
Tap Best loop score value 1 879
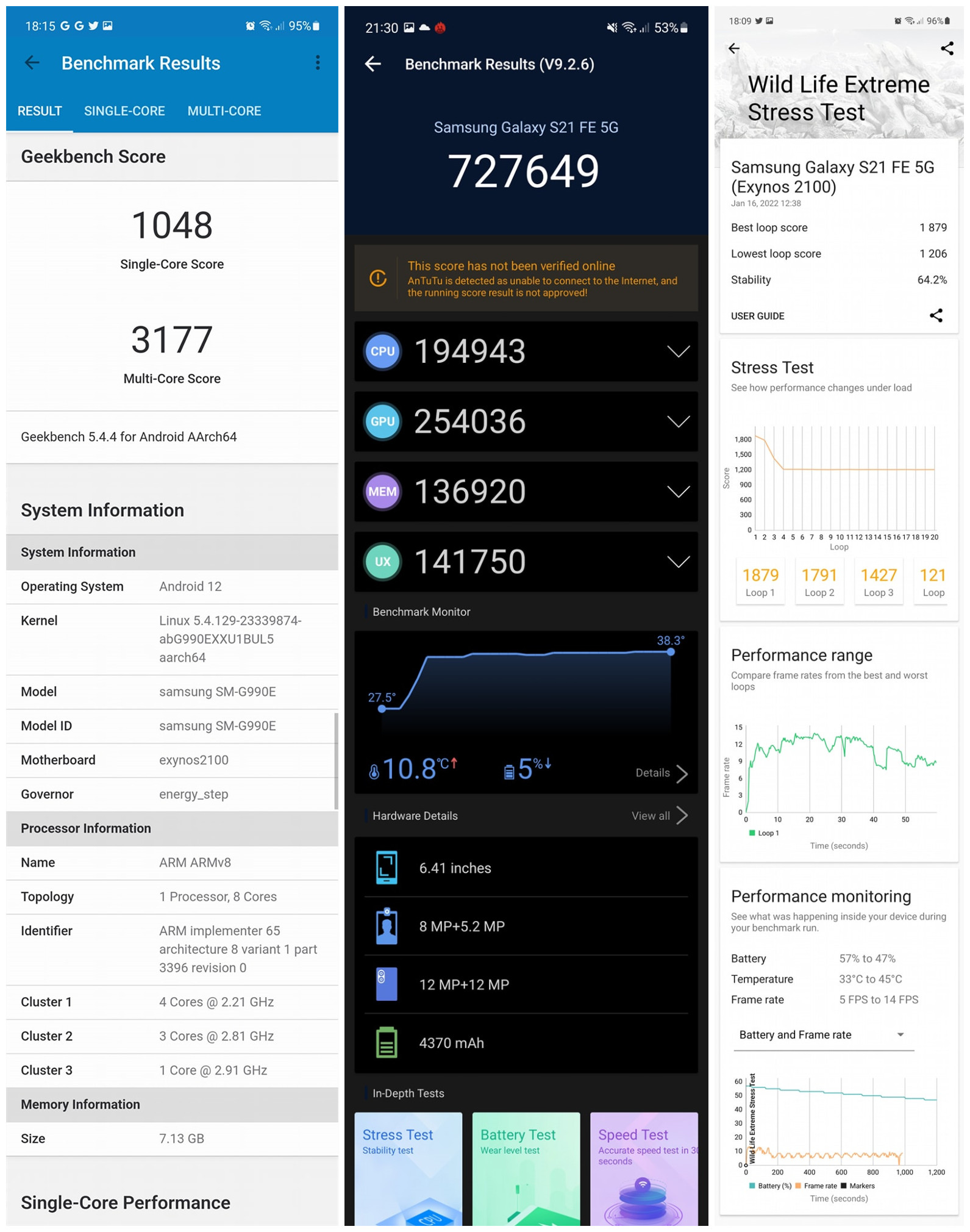933,227
